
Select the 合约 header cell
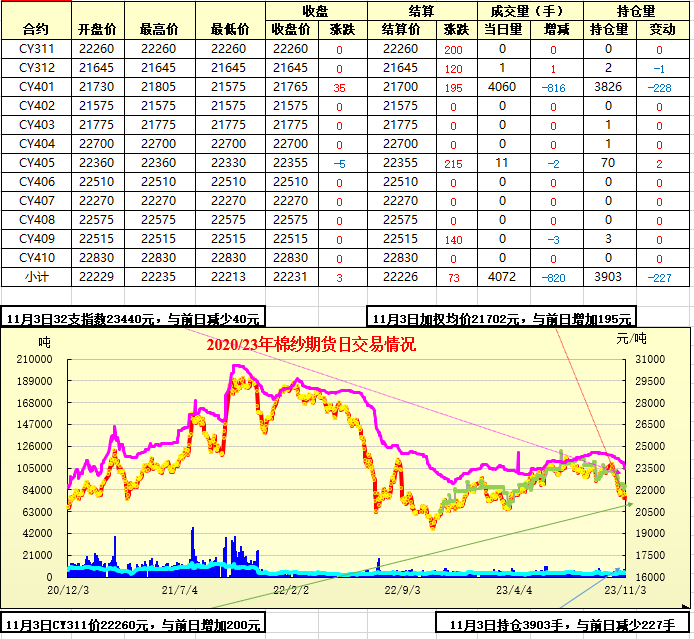[36, 29]
